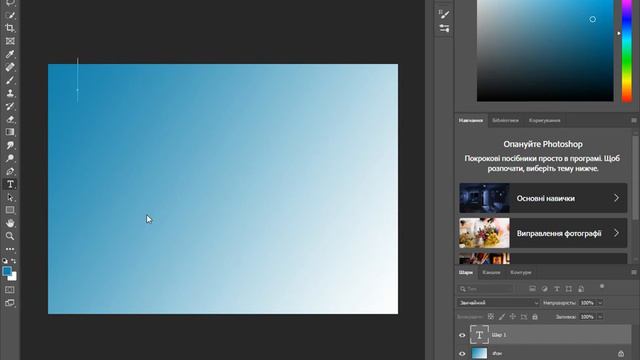Hide the text layer 'Шар 1'
The height and width of the screenshot is (360, 640).
pos(462,335)
